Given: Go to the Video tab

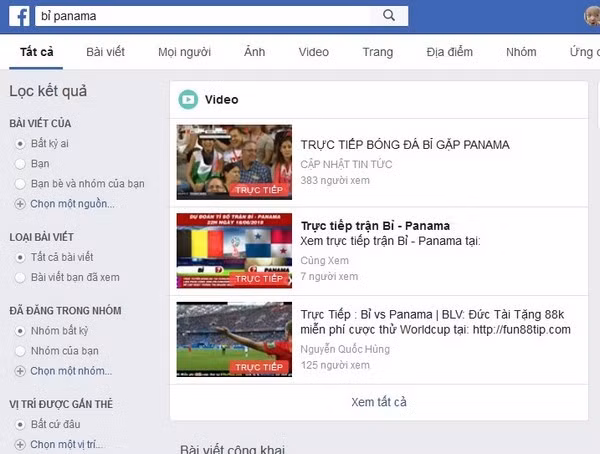Looking at the screenshot, I should (x=313, y=52).
